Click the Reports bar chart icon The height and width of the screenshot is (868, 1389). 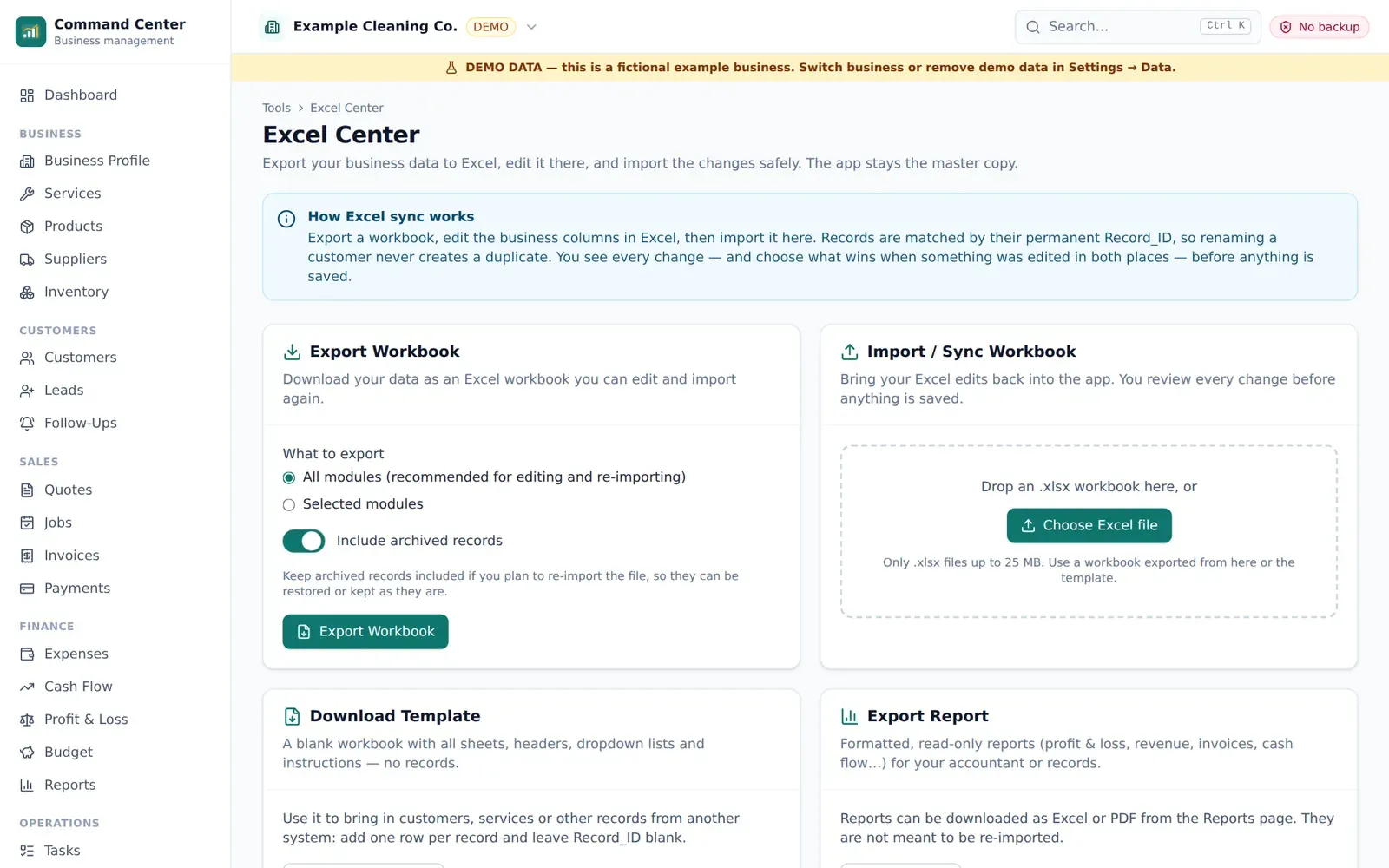click(27, 786)
